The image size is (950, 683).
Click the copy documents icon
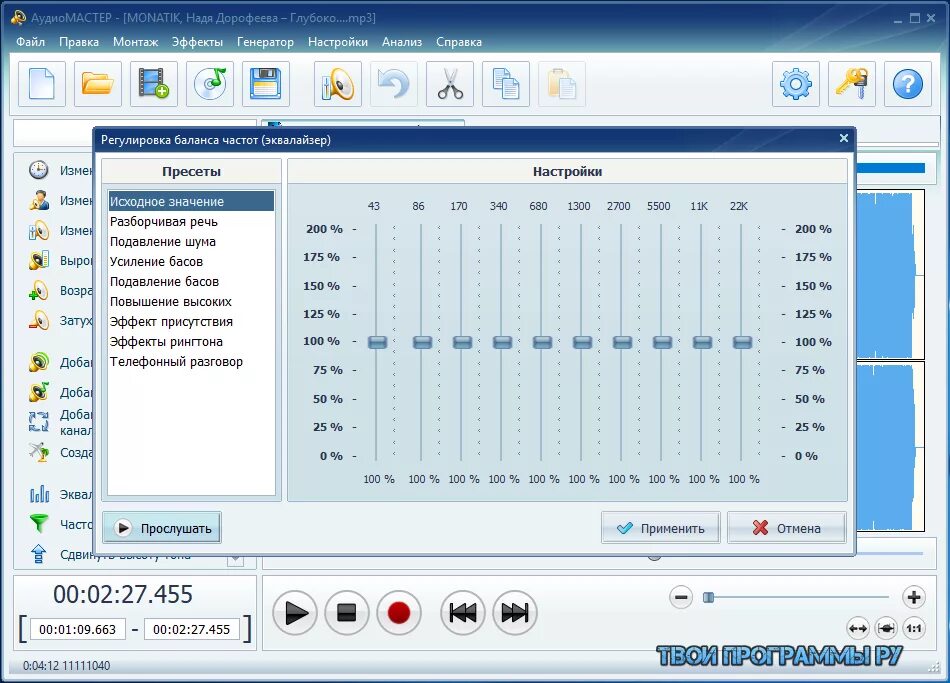(x=505, y=84)
